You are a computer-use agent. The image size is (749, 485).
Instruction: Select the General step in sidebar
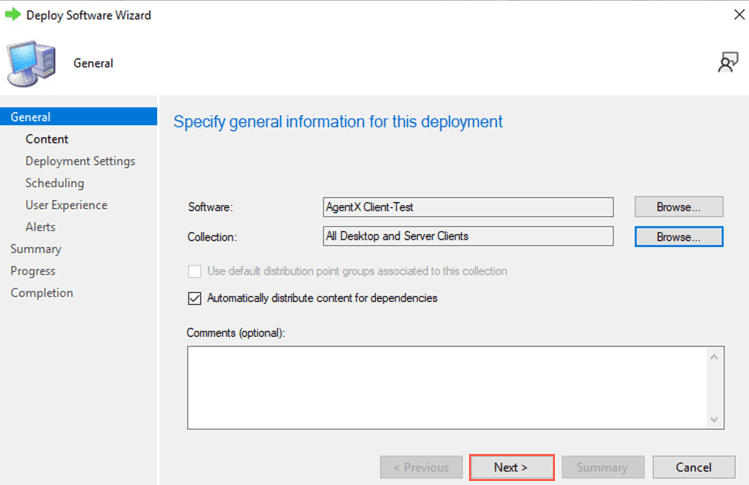[78, 117]
